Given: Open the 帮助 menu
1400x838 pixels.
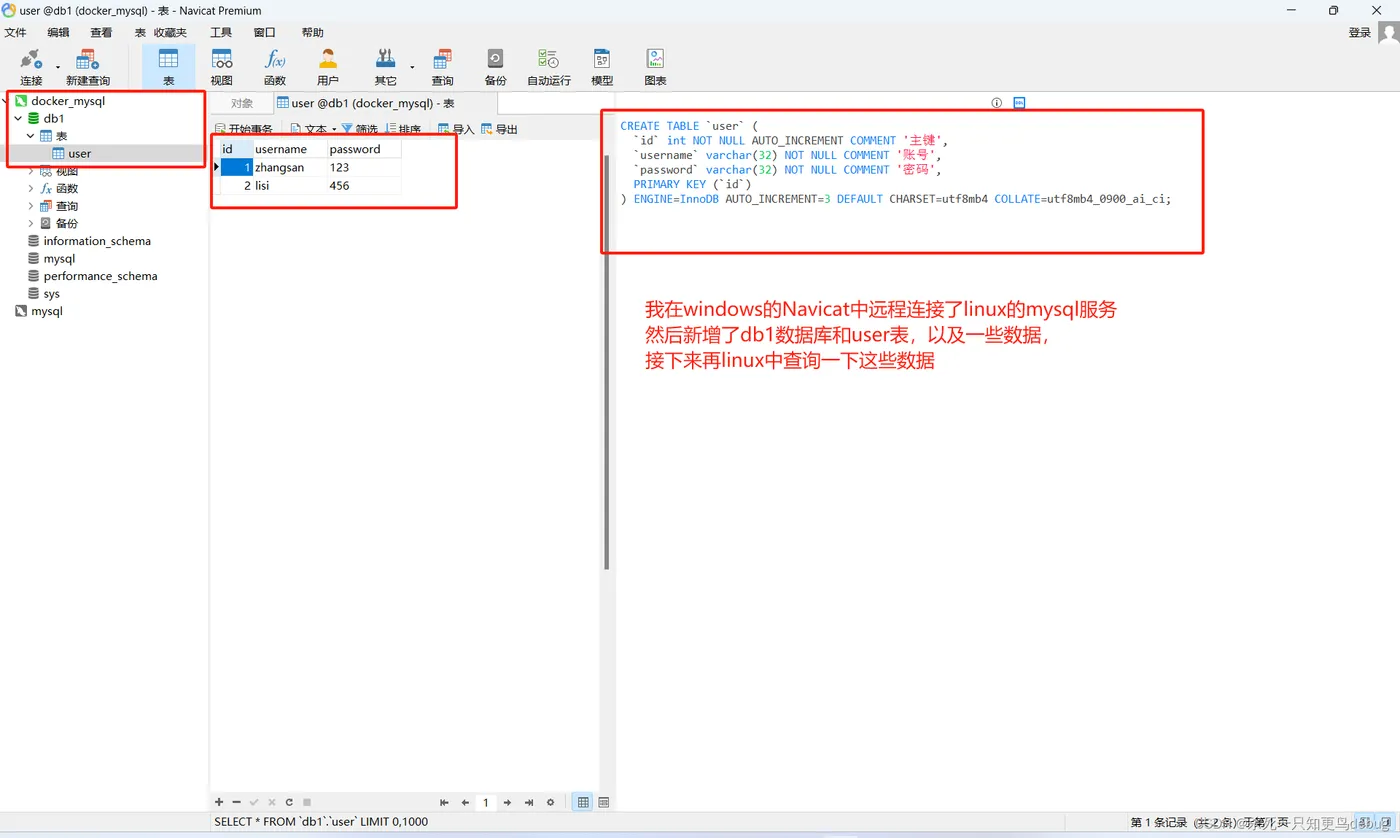Looking at the screenshot, I should (x=312, y=33).
